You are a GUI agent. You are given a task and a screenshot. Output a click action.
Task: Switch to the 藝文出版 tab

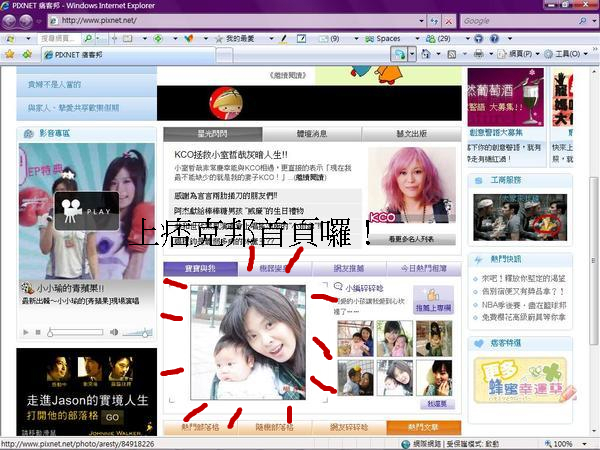(411, 134)
